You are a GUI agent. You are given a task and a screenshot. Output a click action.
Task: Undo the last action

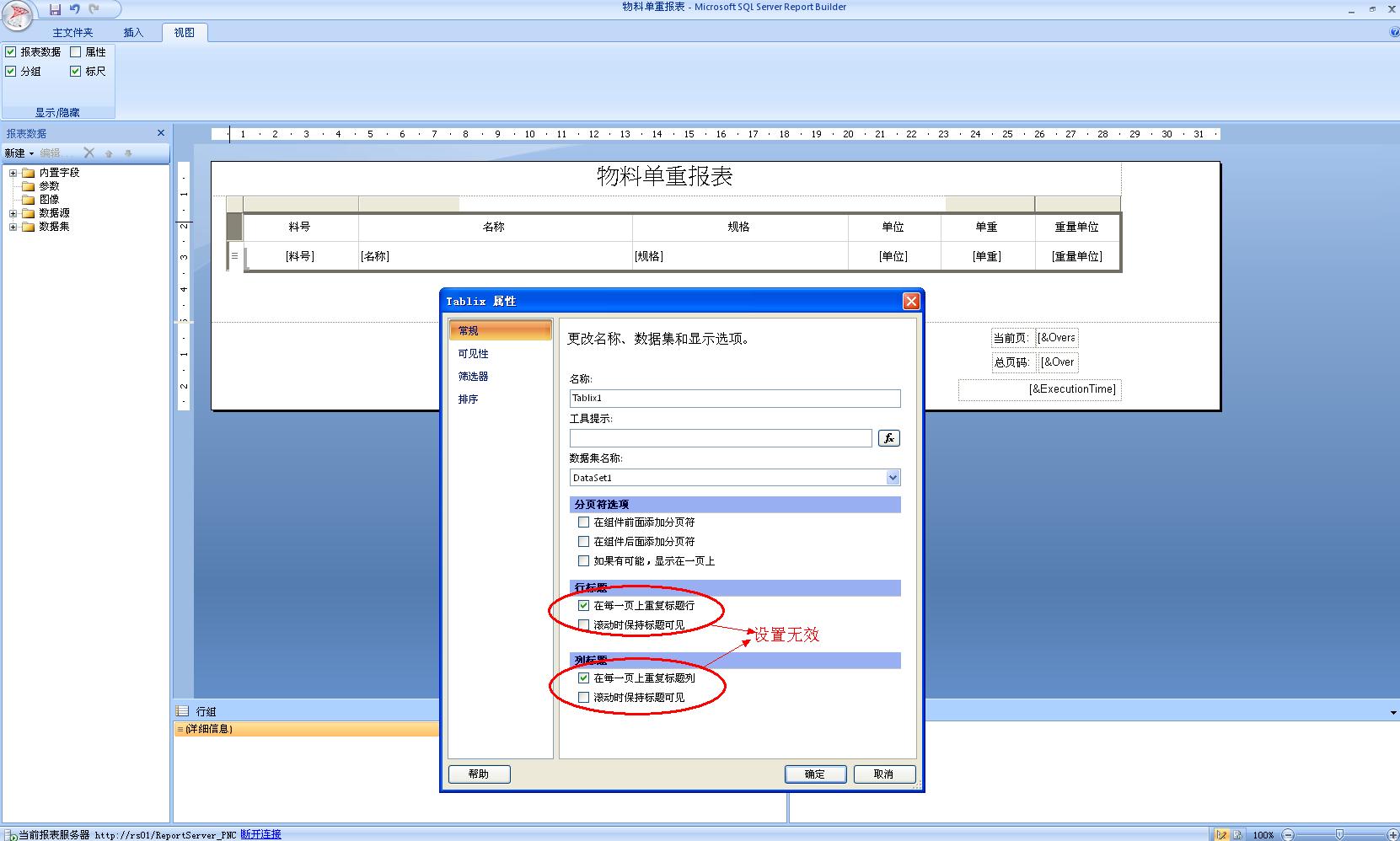click(x=76, y=8)
